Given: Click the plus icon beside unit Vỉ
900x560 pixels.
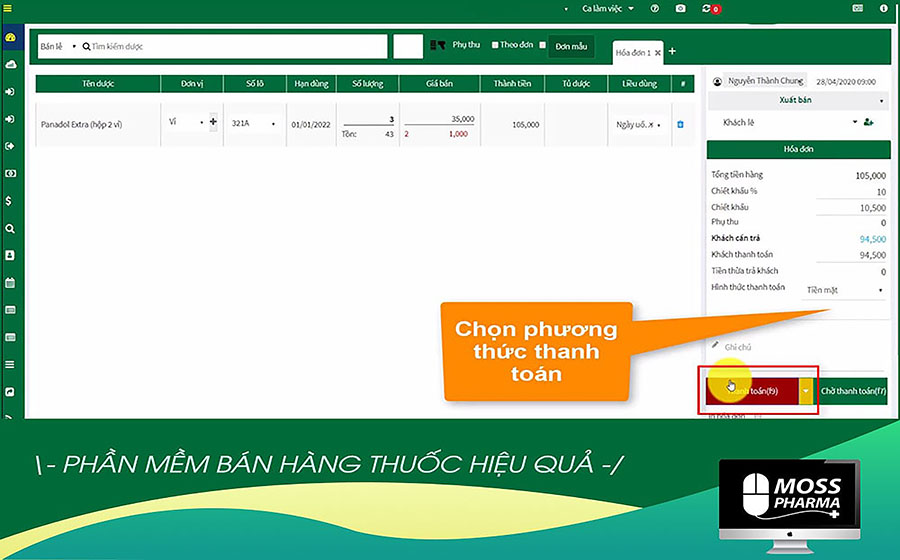Looking at the screenshot, I should click(x=213, y=122).
